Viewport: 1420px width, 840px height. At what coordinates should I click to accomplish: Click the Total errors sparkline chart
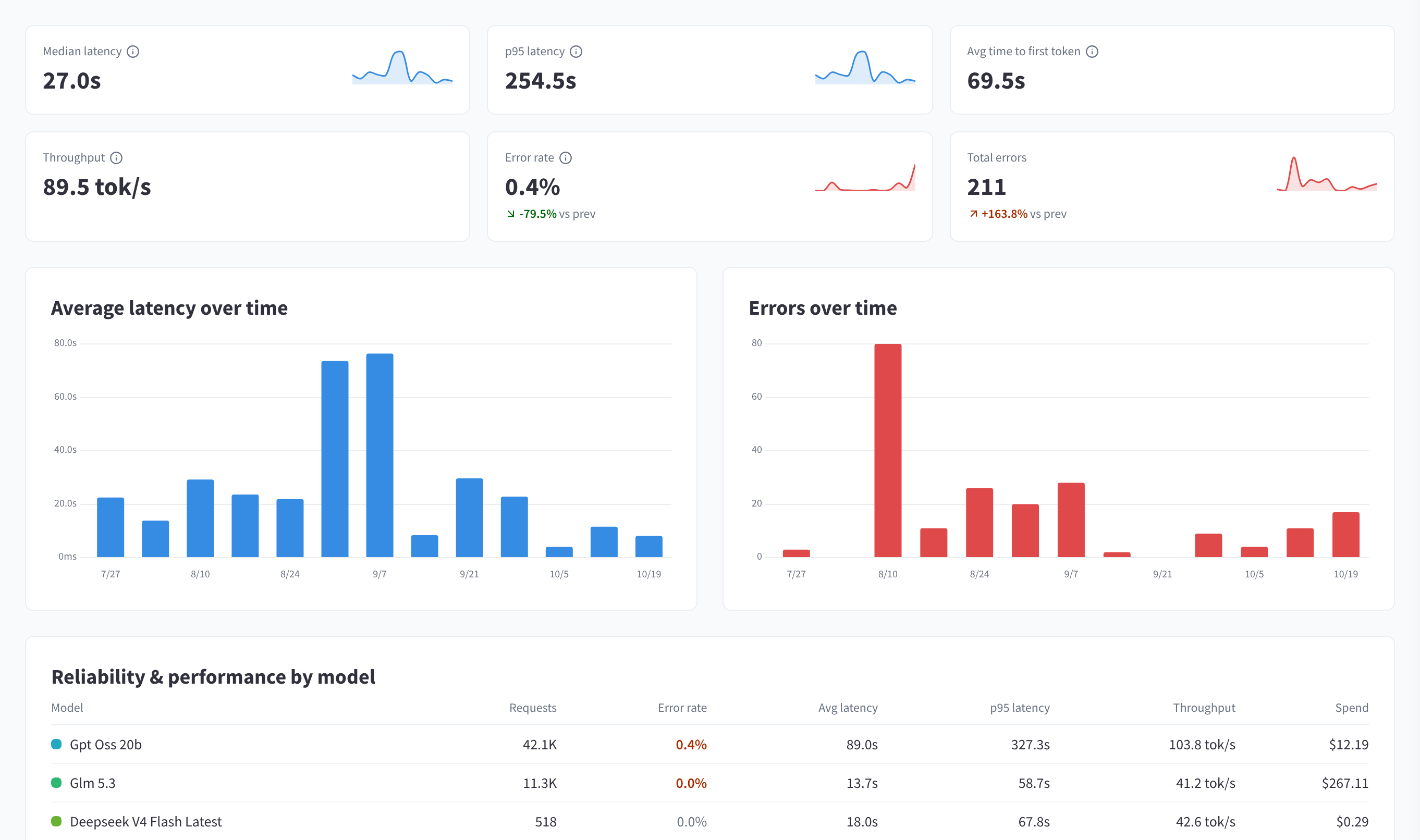tap(1327, 174)
